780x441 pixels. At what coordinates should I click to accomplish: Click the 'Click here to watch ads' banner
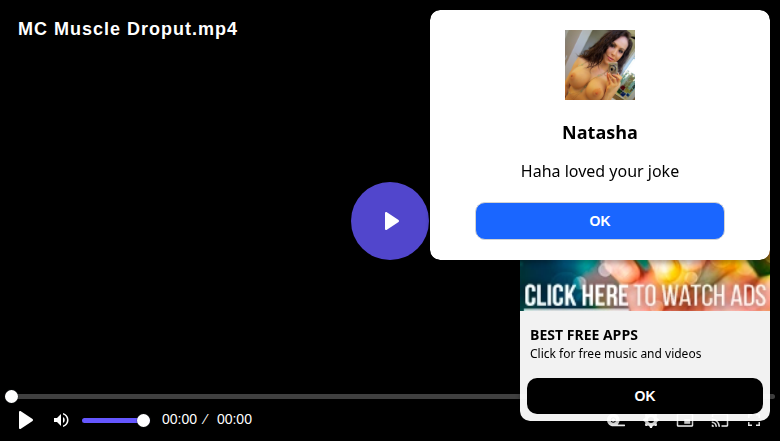tap(645, 285)
